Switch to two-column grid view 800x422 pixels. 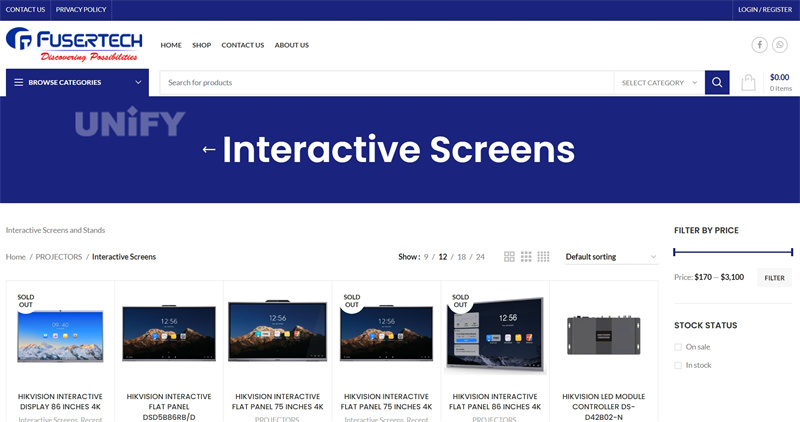tap(509, 257)
